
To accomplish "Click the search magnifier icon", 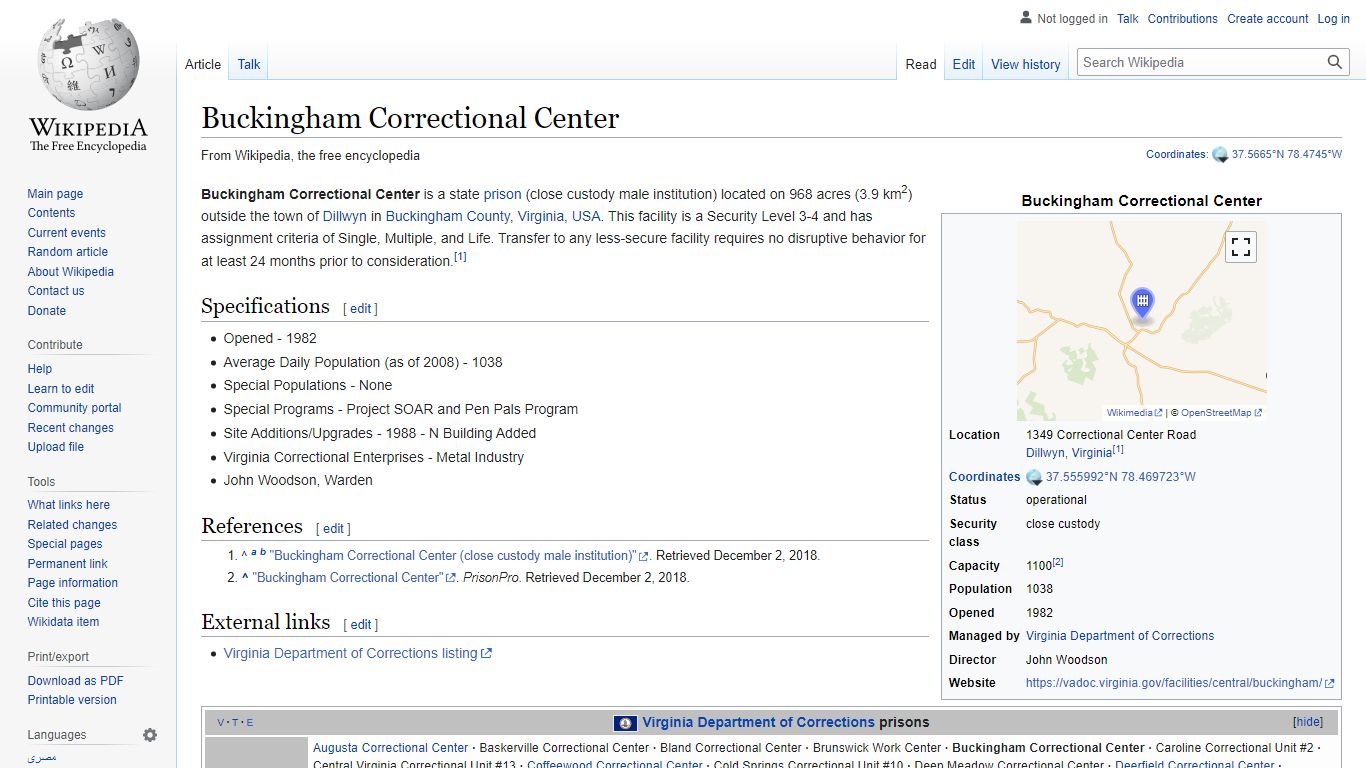I will [1335, 62].
